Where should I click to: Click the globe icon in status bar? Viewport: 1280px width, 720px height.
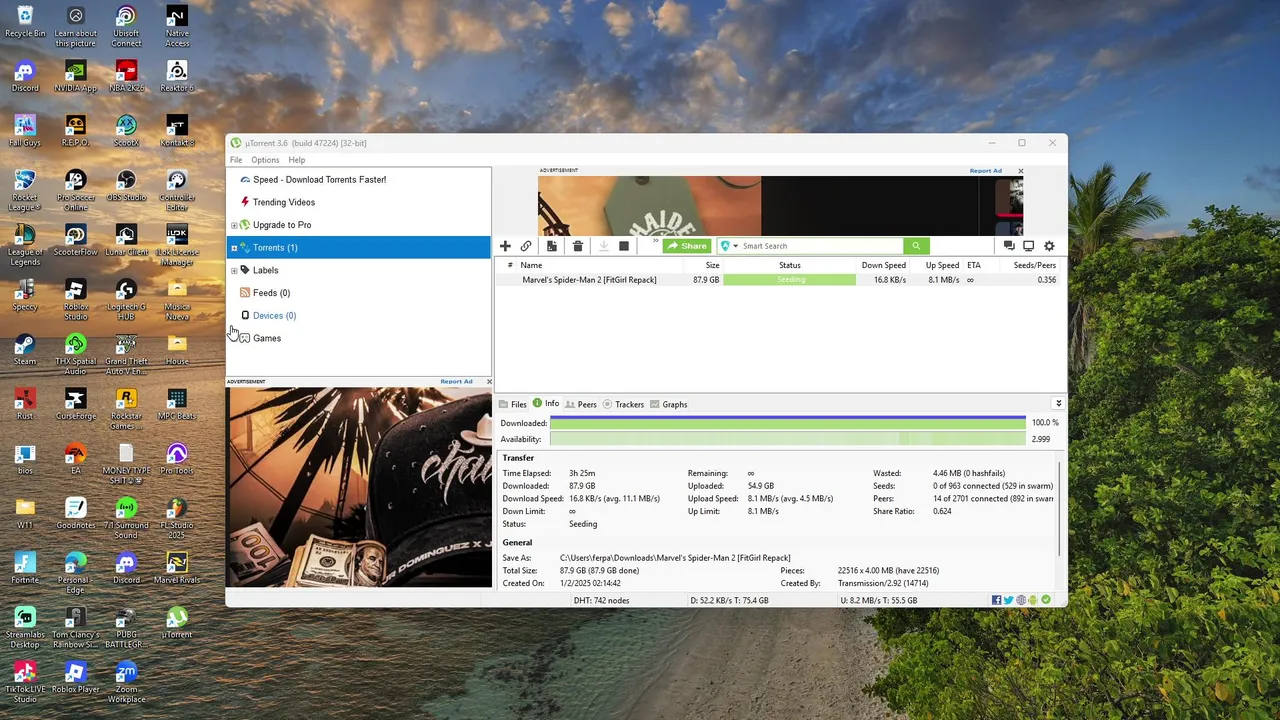tap(1021, 600)
